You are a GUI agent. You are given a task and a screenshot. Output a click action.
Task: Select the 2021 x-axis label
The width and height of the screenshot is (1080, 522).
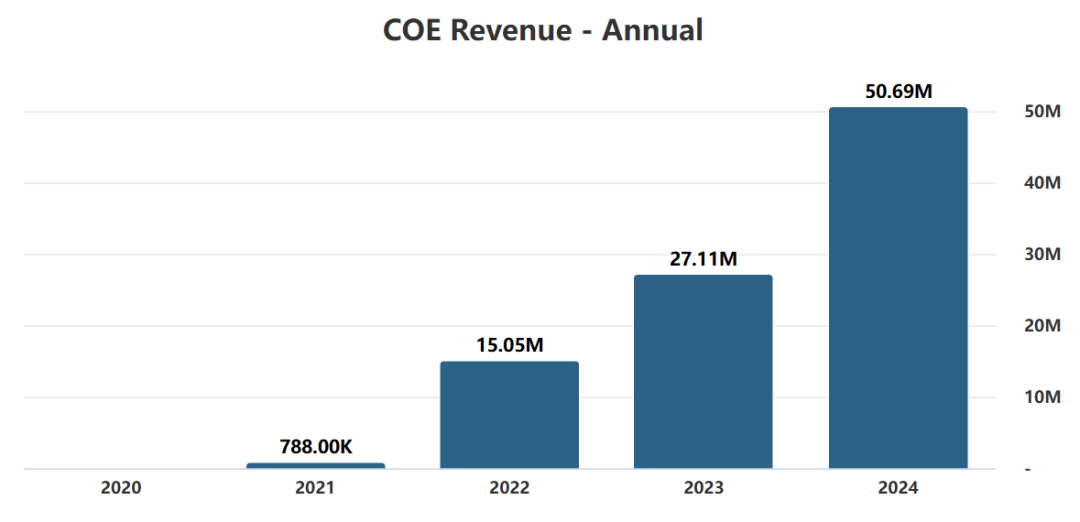point(315,488)
